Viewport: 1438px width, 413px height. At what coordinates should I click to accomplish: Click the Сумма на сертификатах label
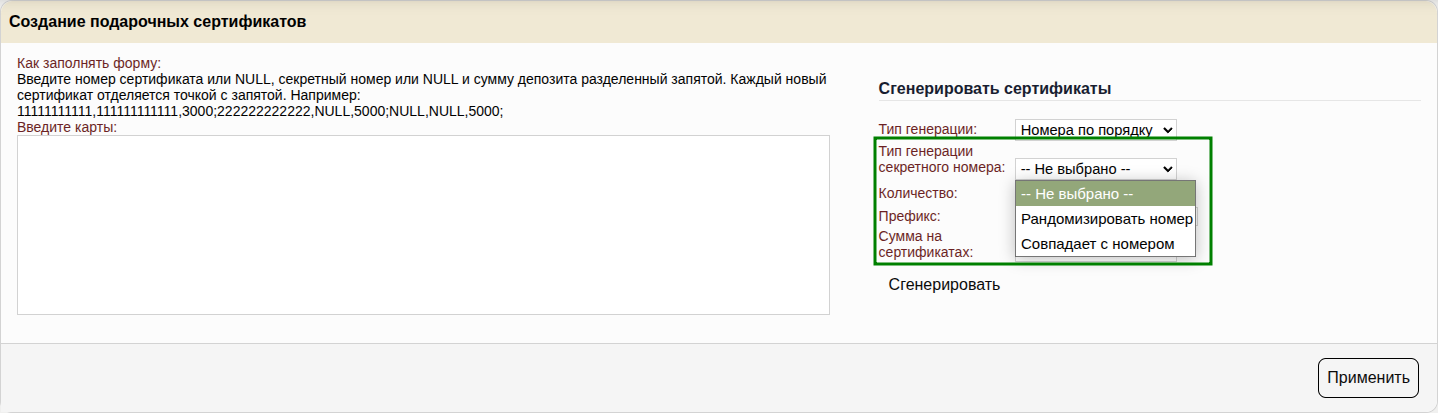pos(925,244)
